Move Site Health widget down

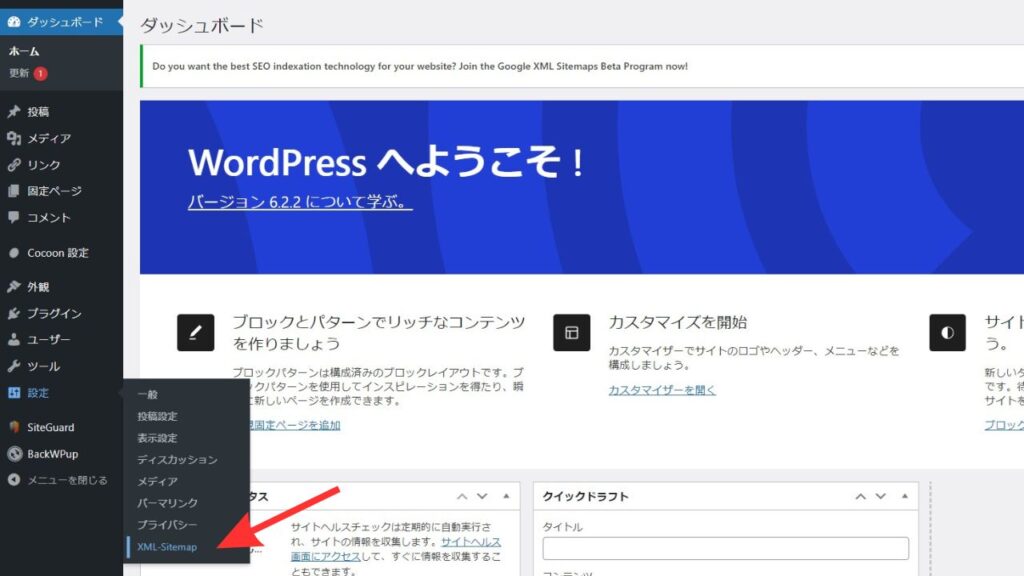(482, 496)
